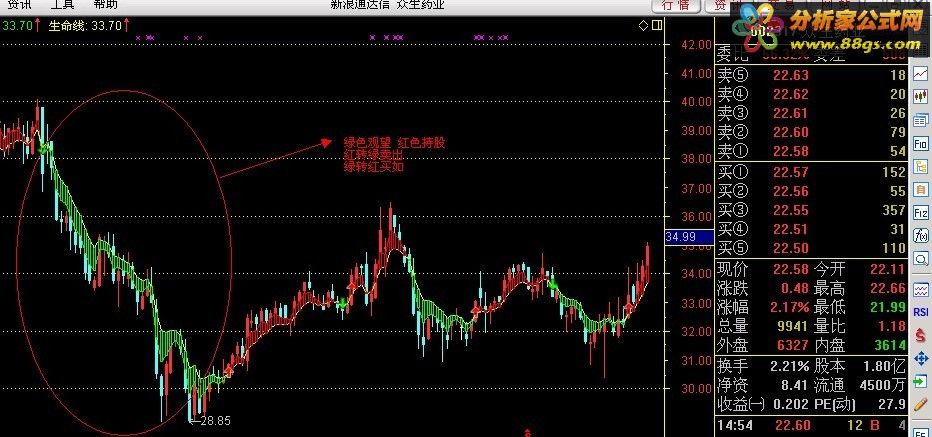Click the 最低 21.99 low value
Image resolution: width=932 pixels, height=437 pixels.
pyautogui.click(x=887, y=308)
